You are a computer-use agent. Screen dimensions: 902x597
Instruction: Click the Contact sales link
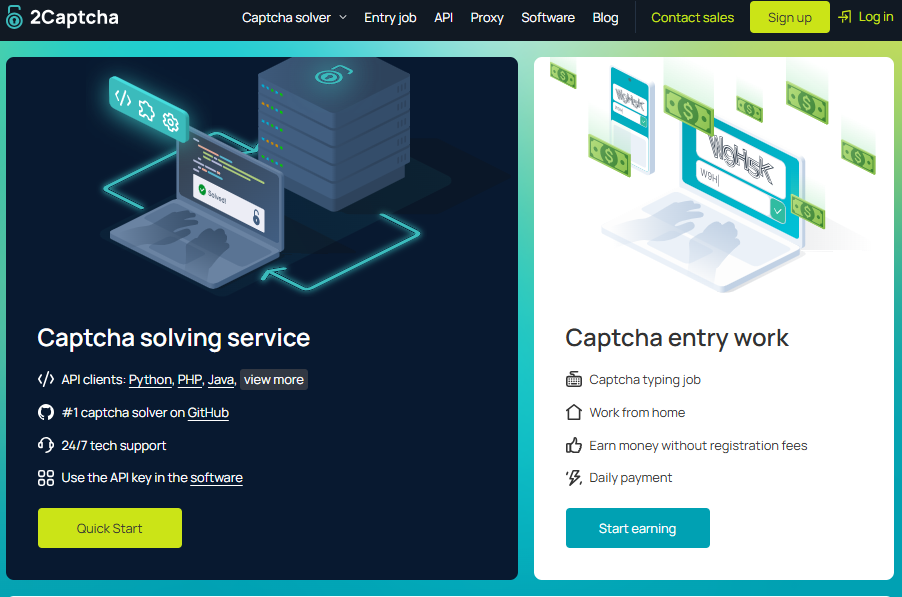pos(692,17)
